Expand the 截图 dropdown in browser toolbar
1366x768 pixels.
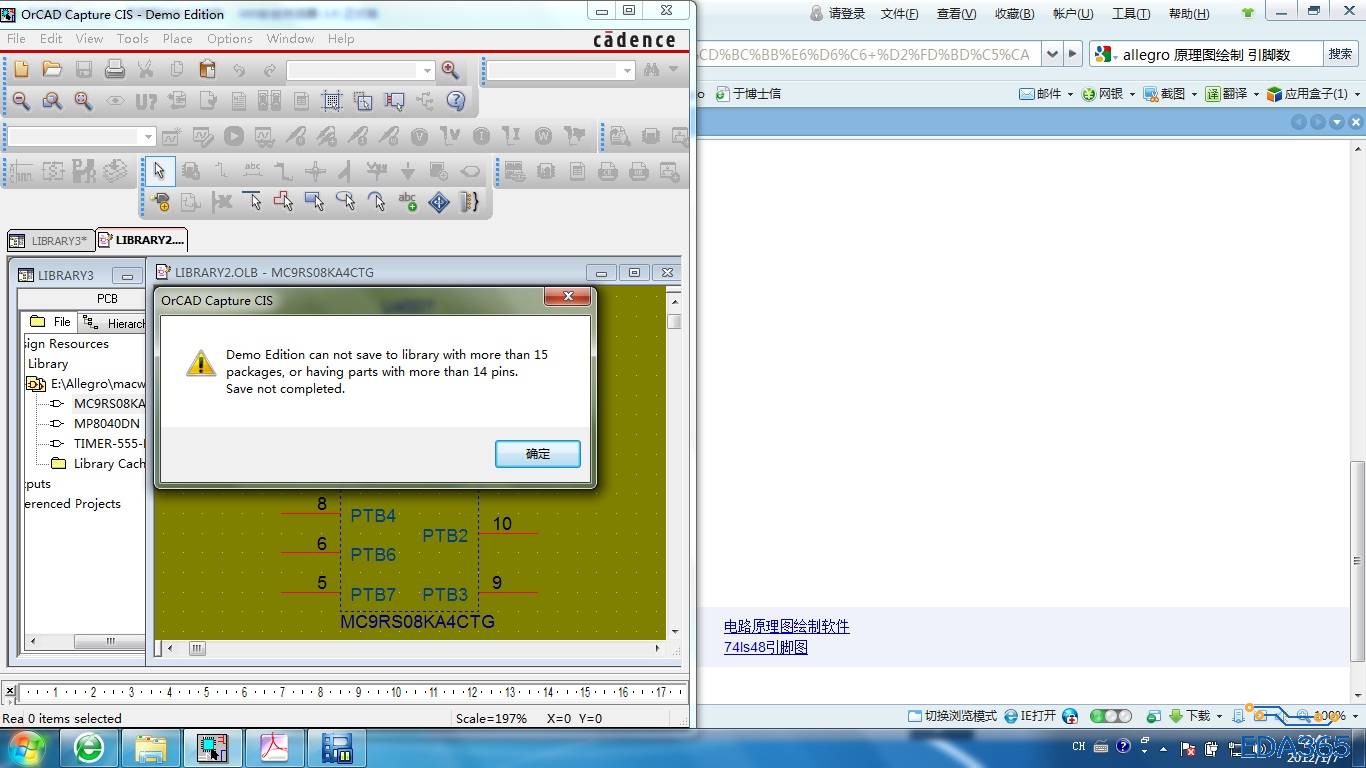click(x=1194, y=94)
